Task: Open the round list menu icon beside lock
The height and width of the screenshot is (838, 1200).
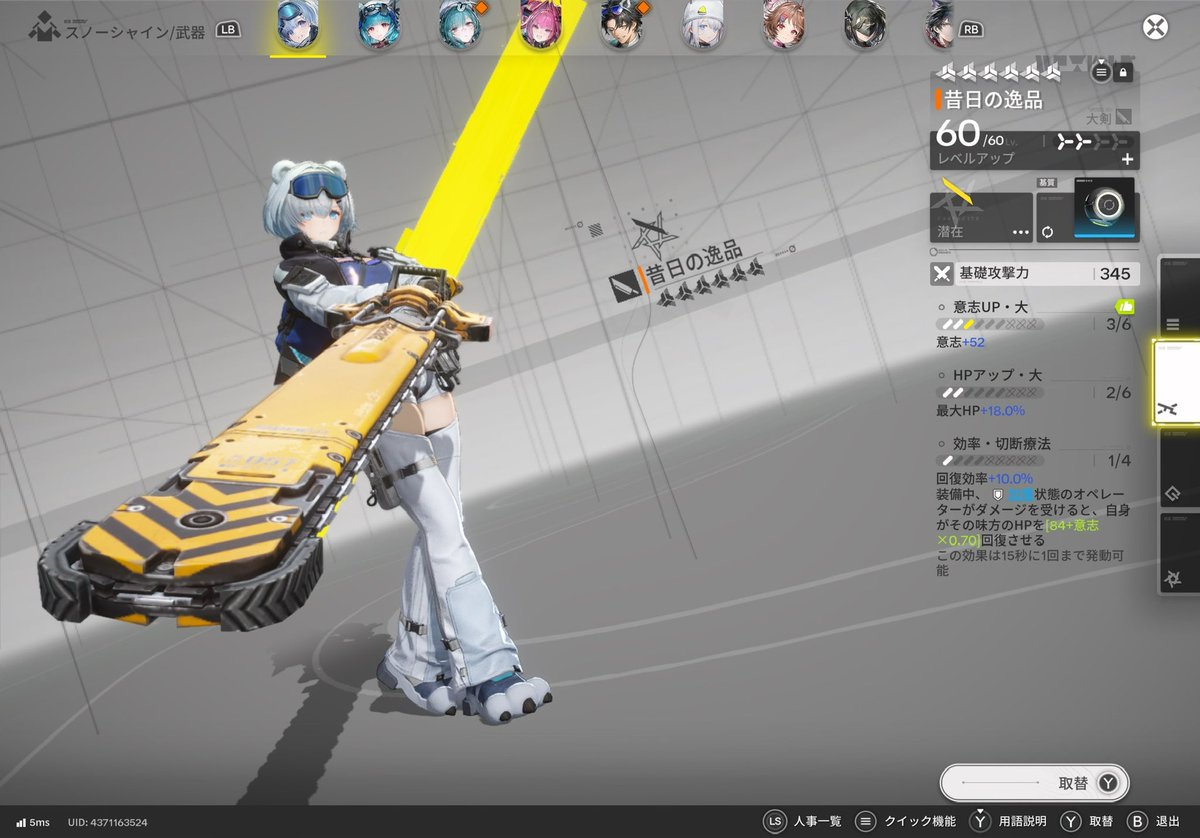Action: click(1101, 72)
